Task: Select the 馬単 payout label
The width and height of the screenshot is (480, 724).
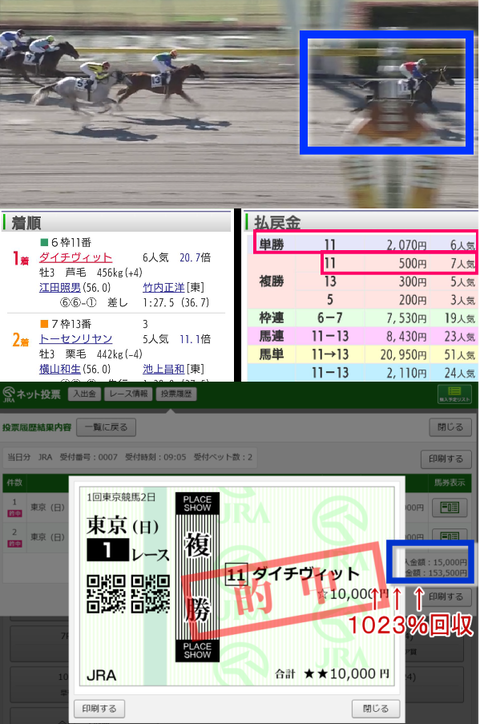Action: click(271, 354)
